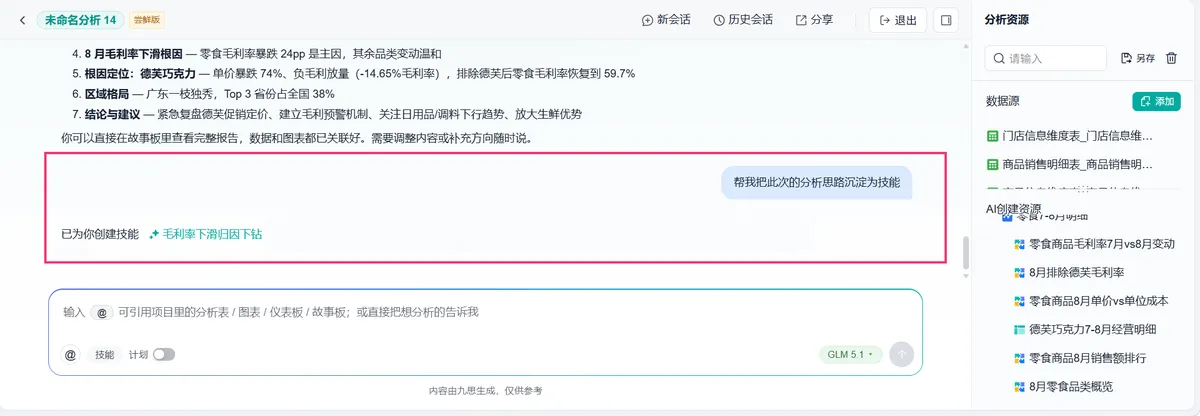Toggle the 计划 switch
The height and width of the screenshot is (416, 1200).
coord(164,355)
